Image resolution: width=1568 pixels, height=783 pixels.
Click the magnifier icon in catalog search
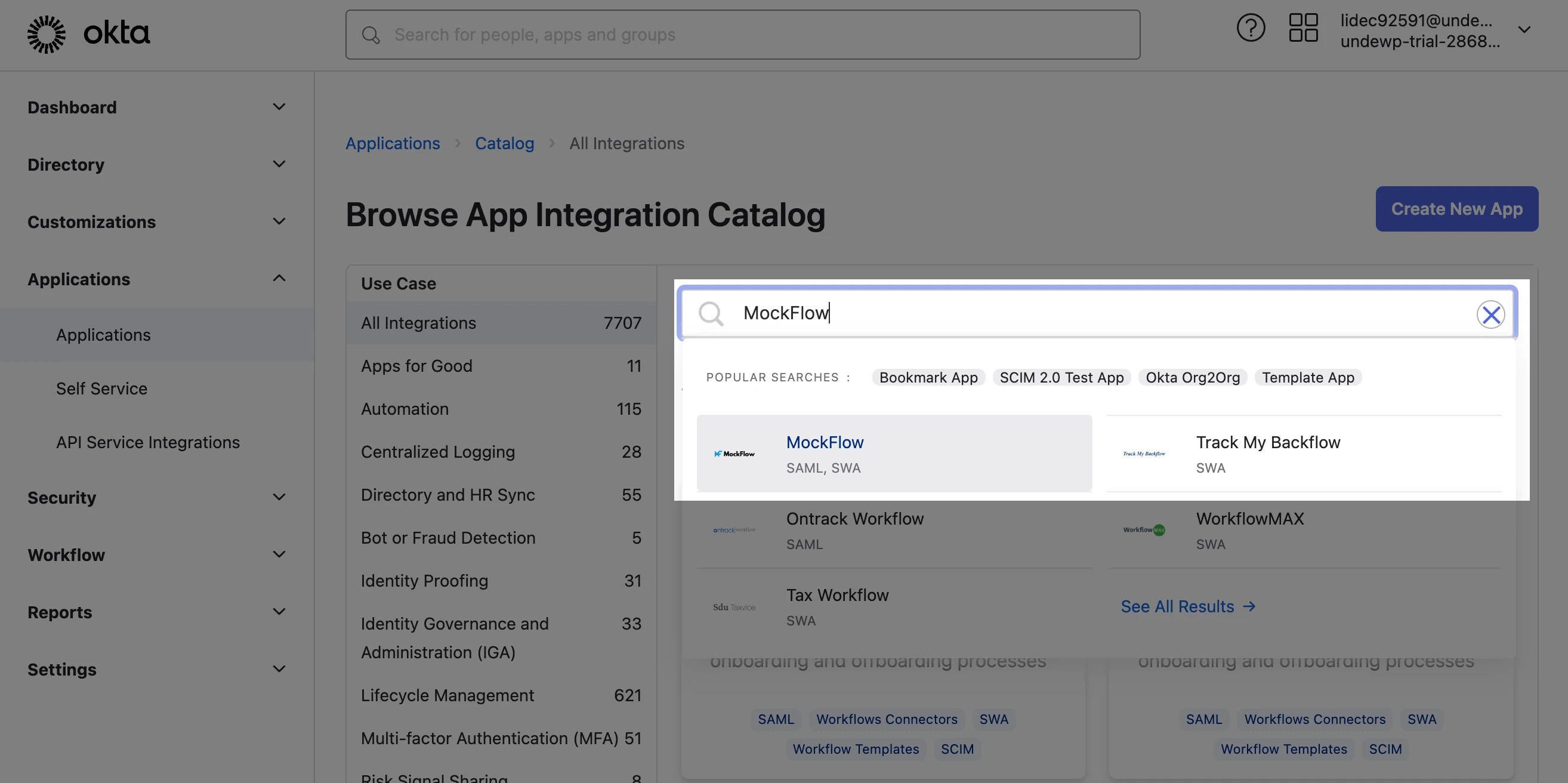click(711, 313)
